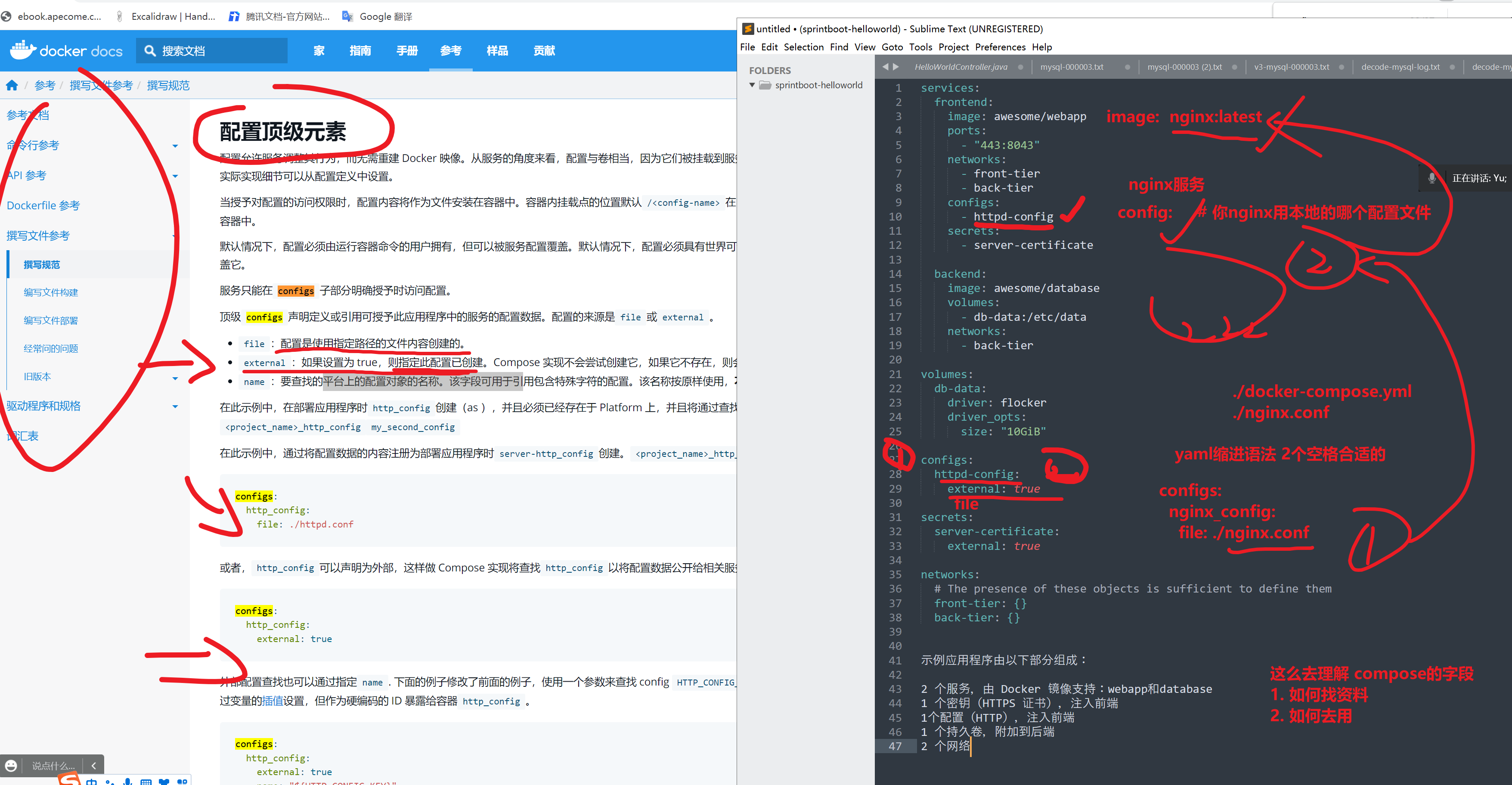Click the home icon in the breadcrumb
This screenshot has width=1512, height=785.
12,86
